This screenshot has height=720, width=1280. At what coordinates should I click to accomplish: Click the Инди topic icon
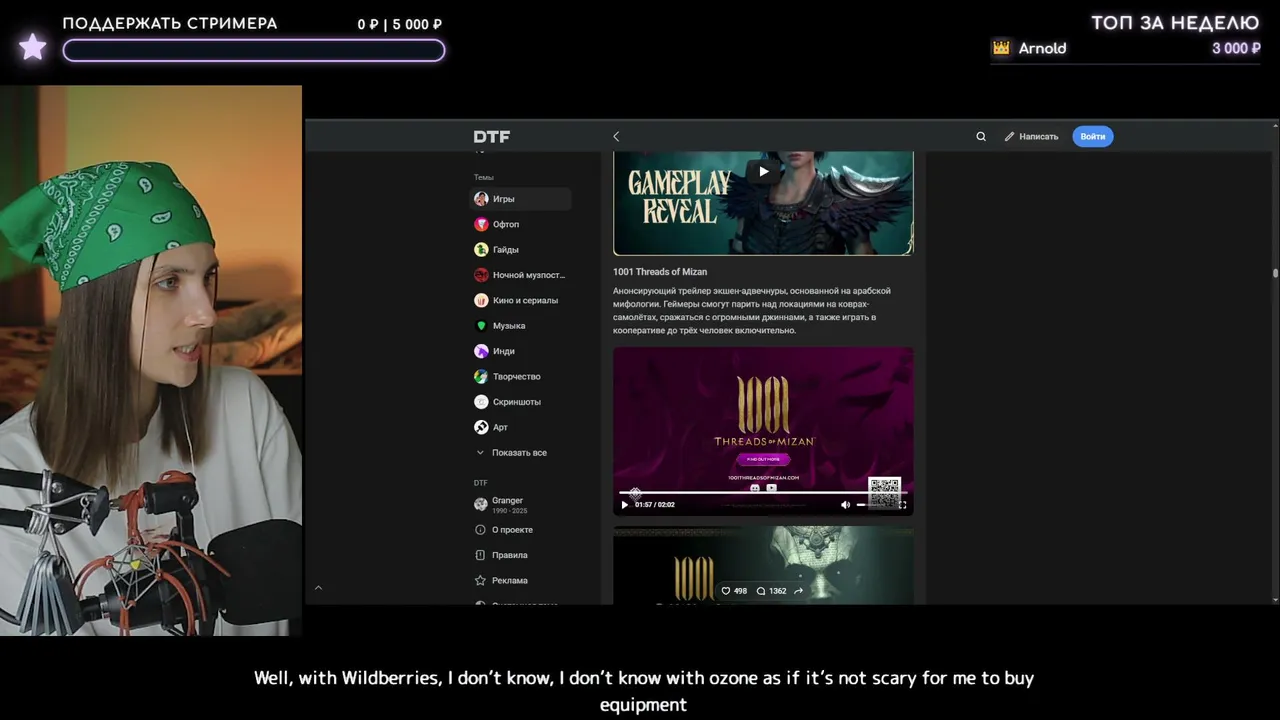pos(481,351)
